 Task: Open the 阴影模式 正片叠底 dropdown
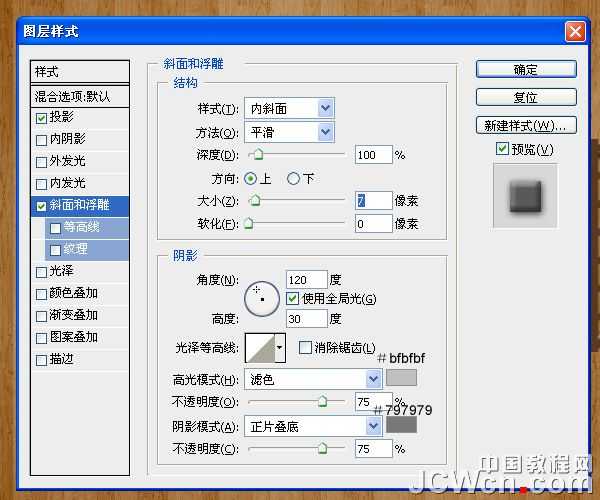click(x=313, y=426)
